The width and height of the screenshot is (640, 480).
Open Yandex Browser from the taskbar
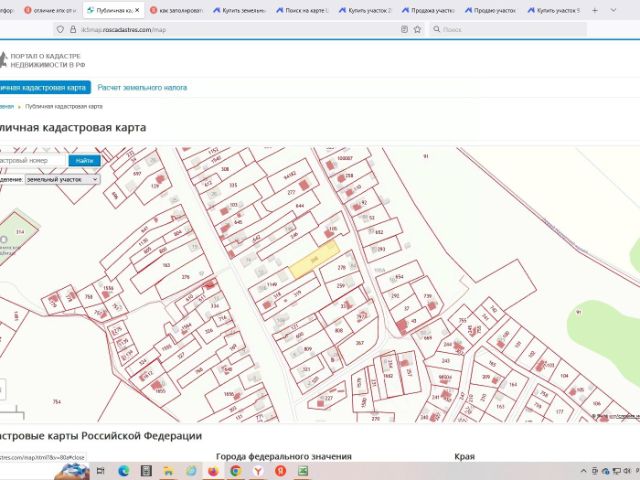[x=258, y=471]
